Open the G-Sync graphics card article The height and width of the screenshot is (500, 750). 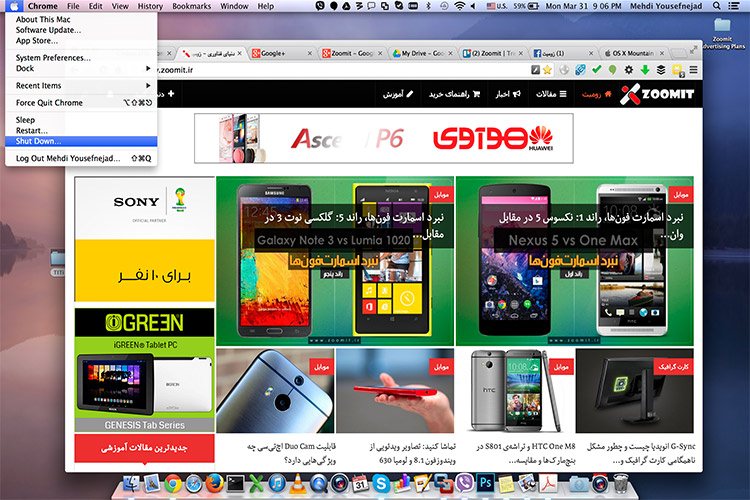pos(635,390)
